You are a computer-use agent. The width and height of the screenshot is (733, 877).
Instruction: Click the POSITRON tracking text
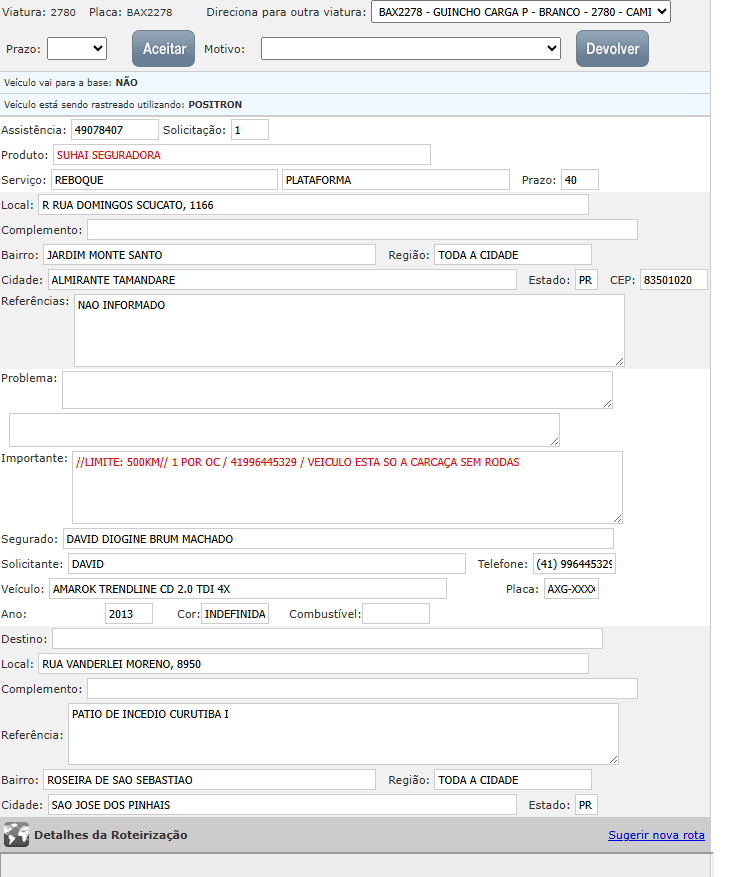[215, 105]
